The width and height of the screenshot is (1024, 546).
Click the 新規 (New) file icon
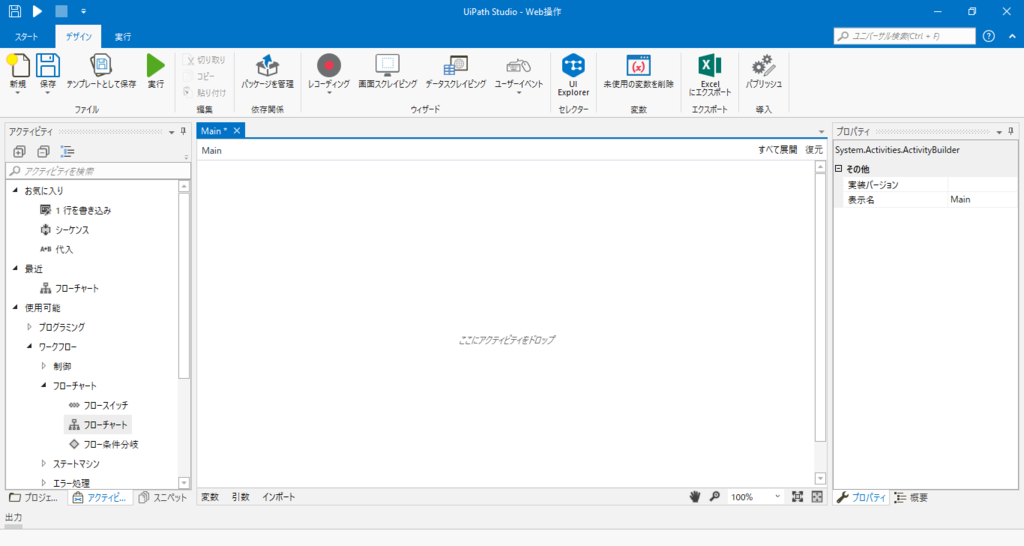pyautogui.click(x=18, y=66)
